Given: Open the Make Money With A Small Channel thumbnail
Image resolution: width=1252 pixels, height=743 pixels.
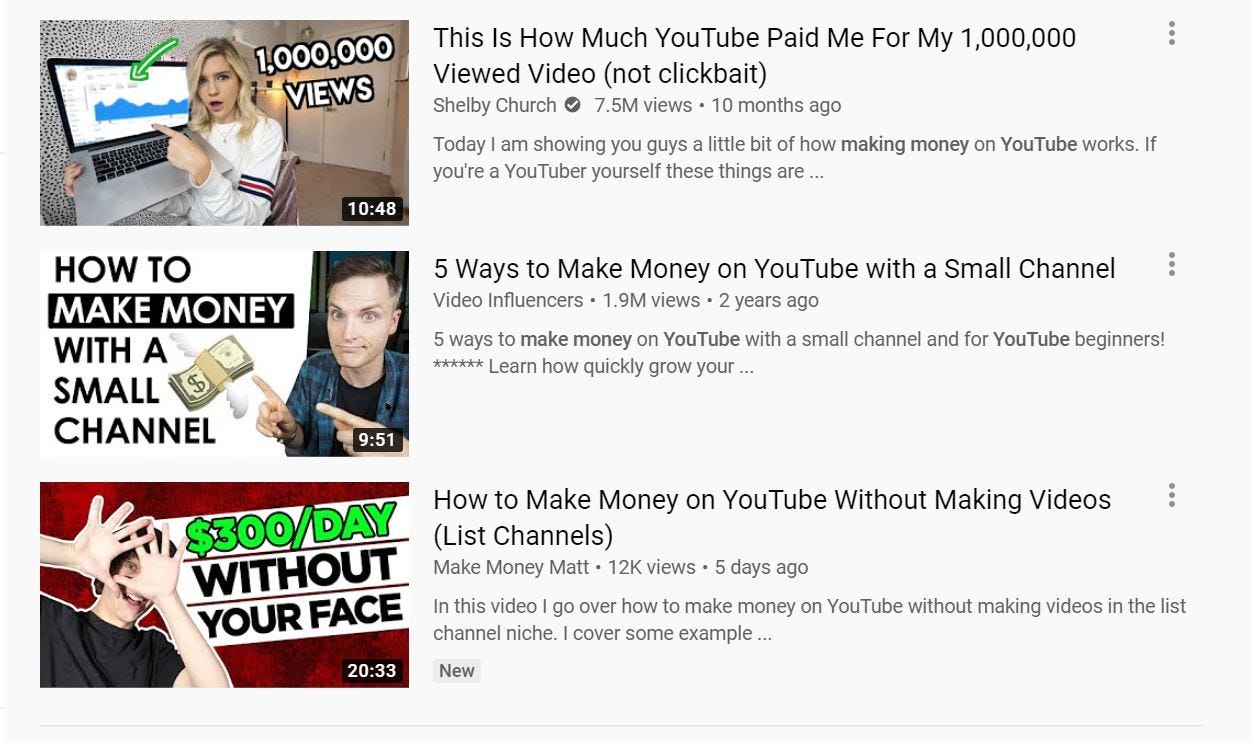Looking at the screenshot, I should tap(224, 354).
